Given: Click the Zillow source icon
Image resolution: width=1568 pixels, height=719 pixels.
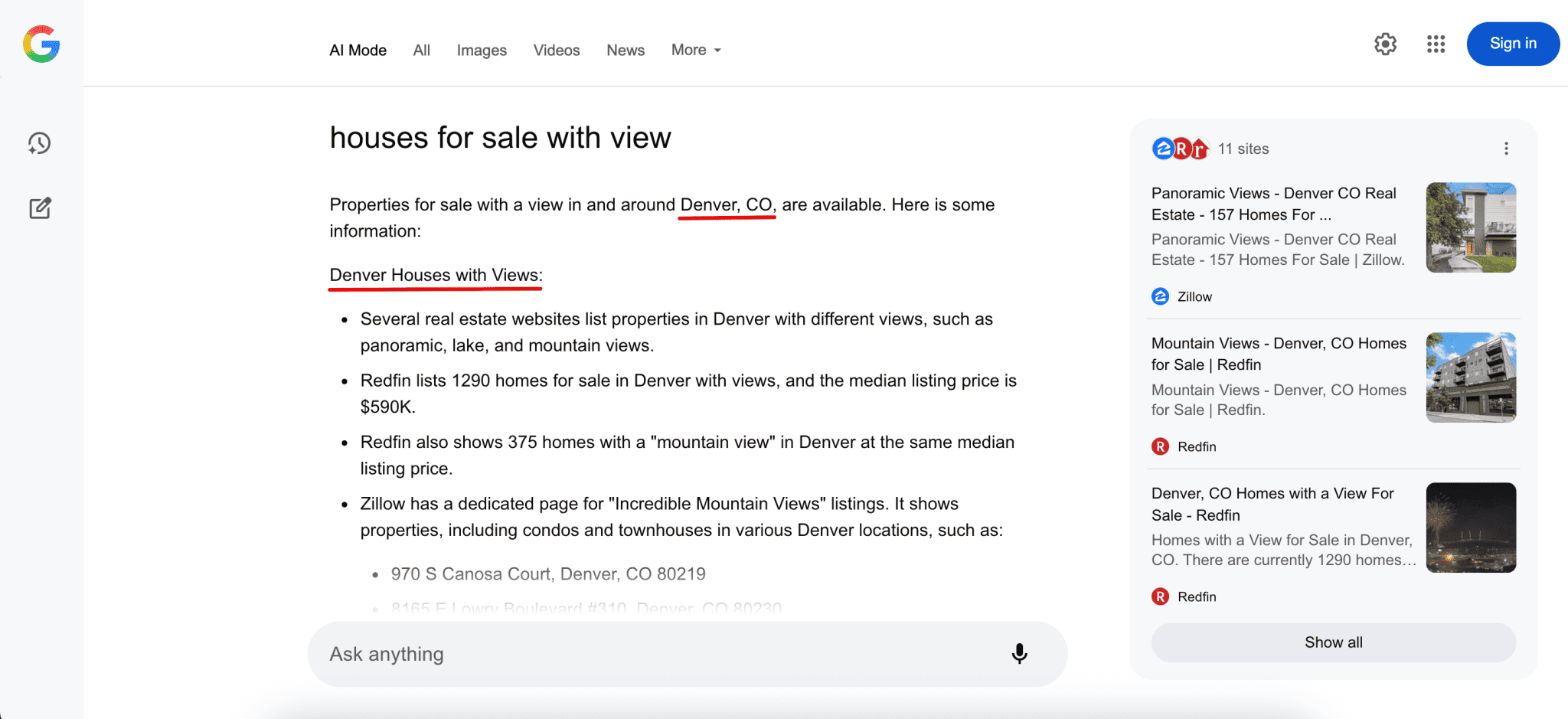Looking at the screenshot, I should click(1161, 296).
